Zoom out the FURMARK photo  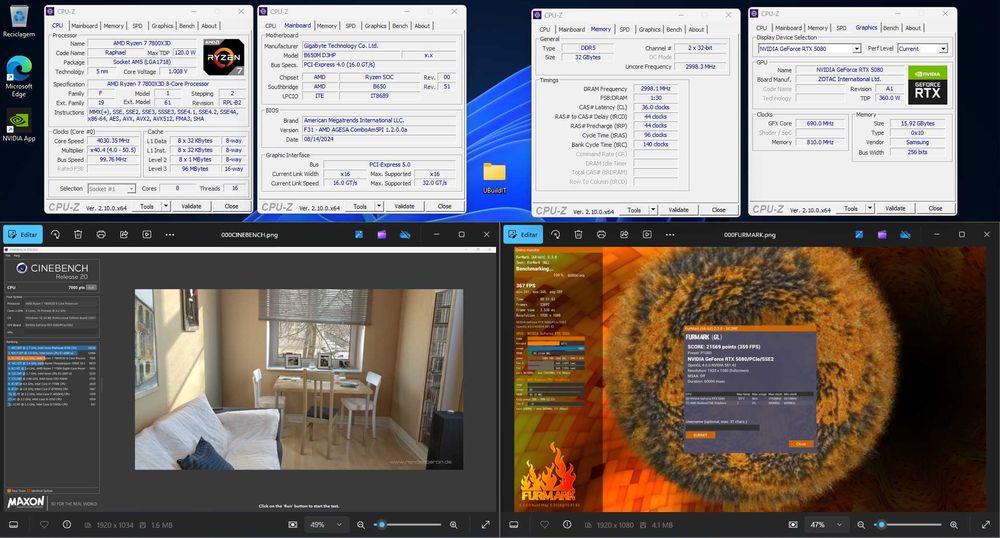tap(861, 525)
